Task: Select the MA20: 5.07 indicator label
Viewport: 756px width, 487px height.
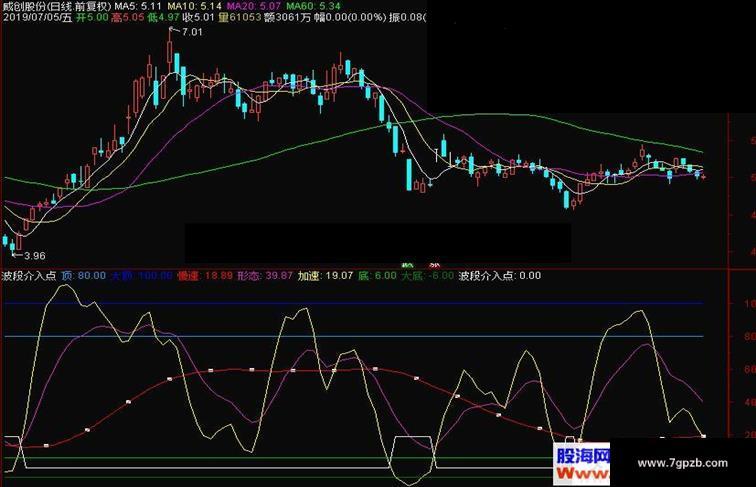Action: click(x=254, y=6)
